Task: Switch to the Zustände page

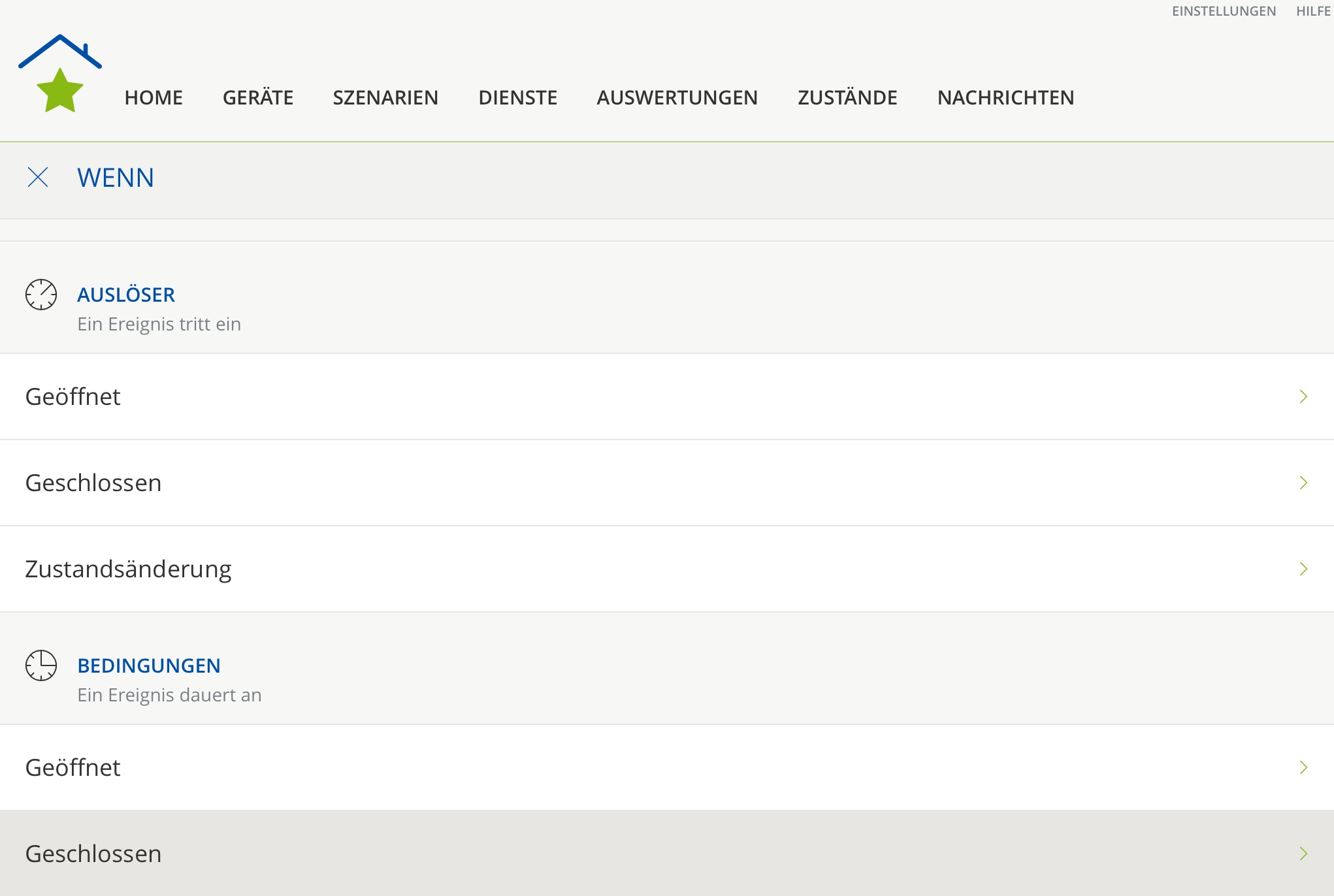Action: pyautogui.click(x=847, y=97)
